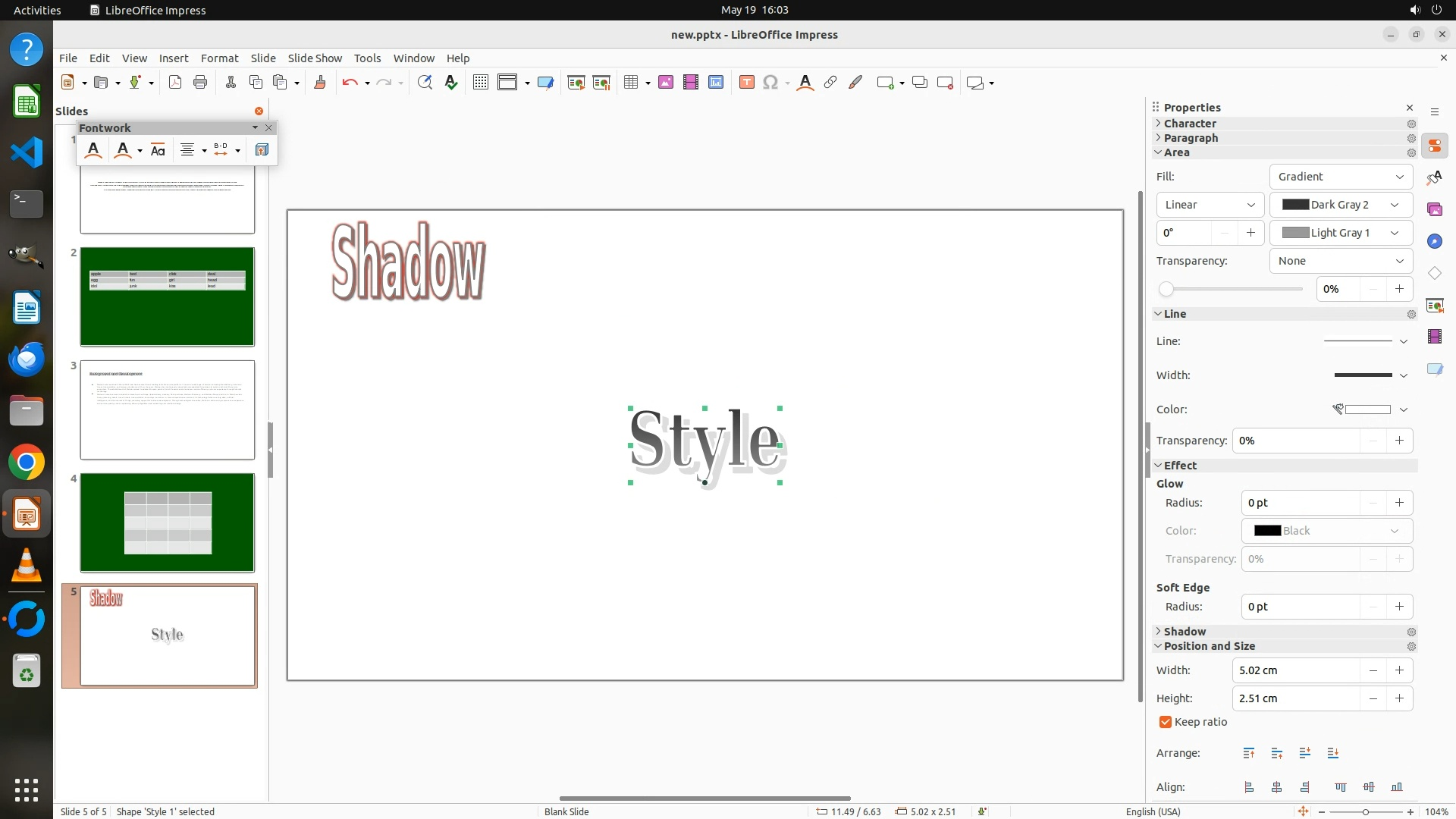Viewport: 1456px width, 819px height.
Task: Select slide 2 thumbnail in Slides panel
Action: [x=168, y=297]
